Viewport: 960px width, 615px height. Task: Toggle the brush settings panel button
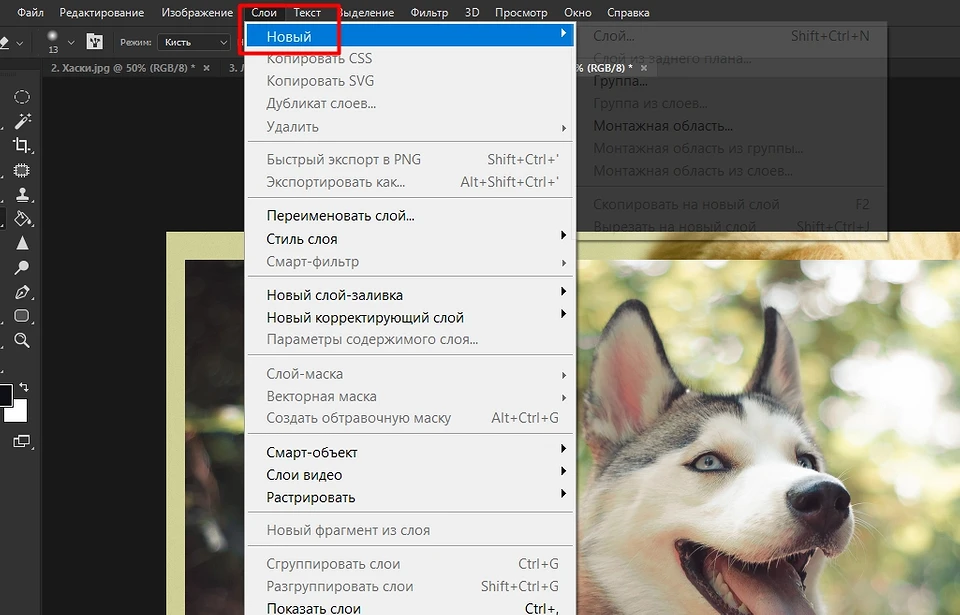pyautogui.click(x=95, y=42)
